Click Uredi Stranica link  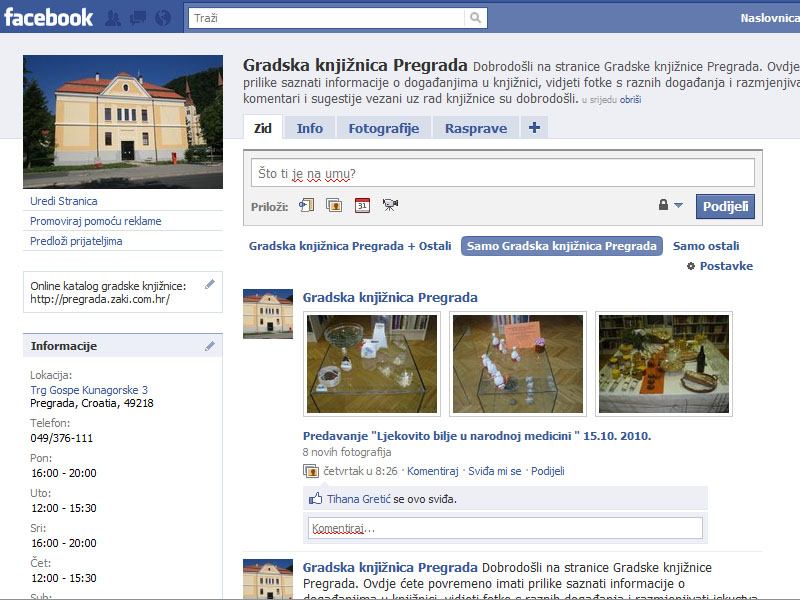tap(64, 201)
